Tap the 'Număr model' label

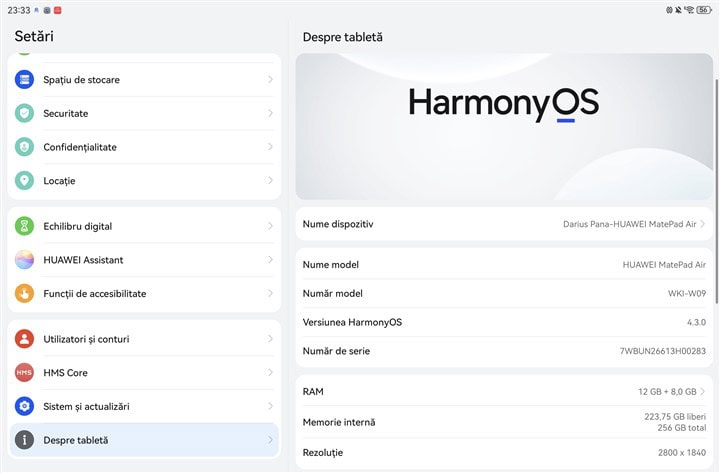[332, 293]
